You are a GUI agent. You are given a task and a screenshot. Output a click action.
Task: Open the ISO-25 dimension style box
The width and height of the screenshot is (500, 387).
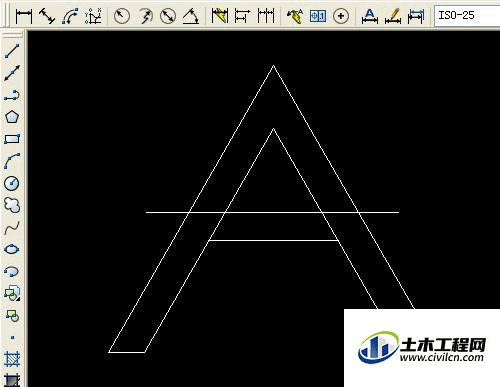click(467, 16)
